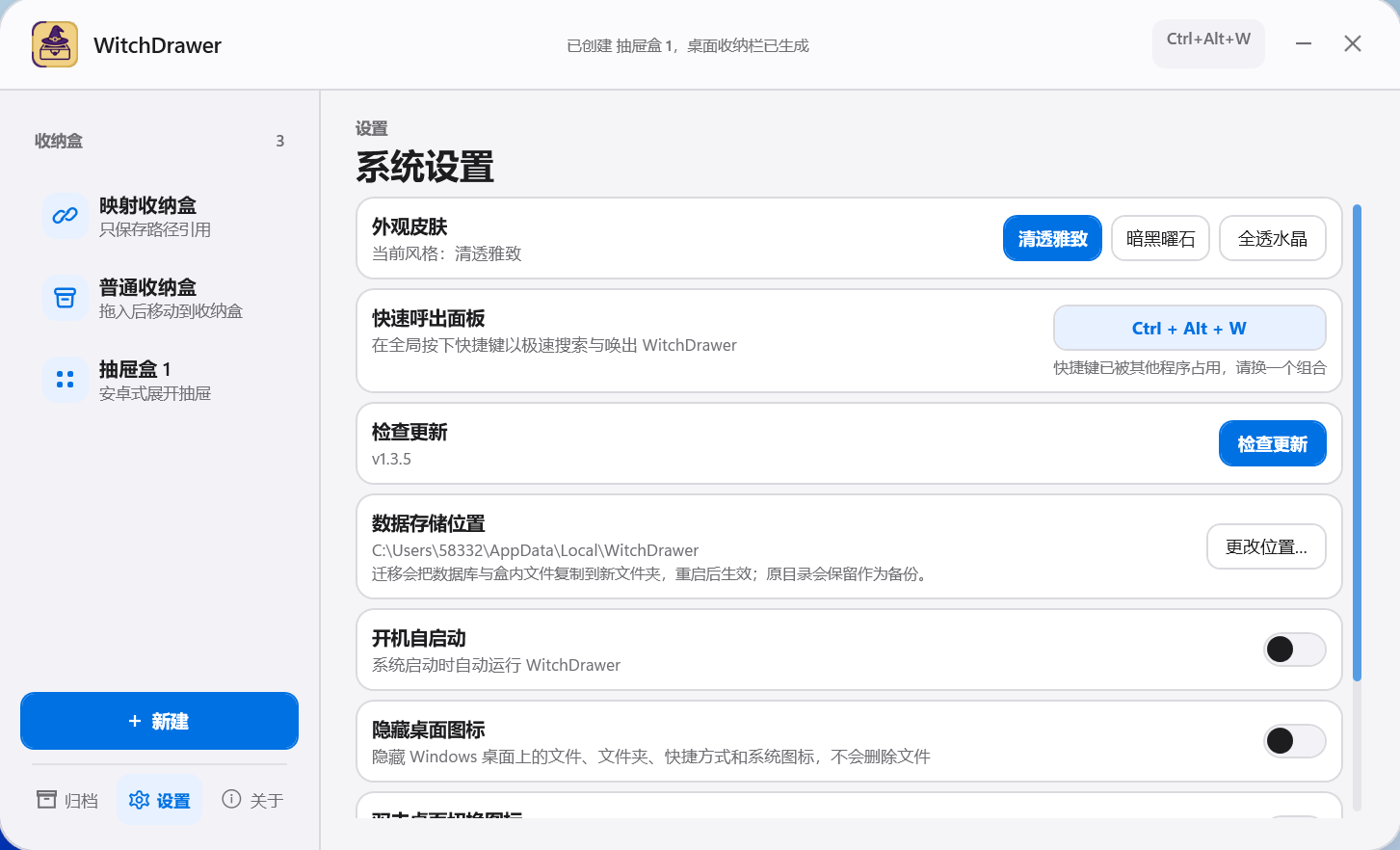
Task: Click the 快捷键已被其他程序占用 warning text
Action: (x=1190, y=367)
